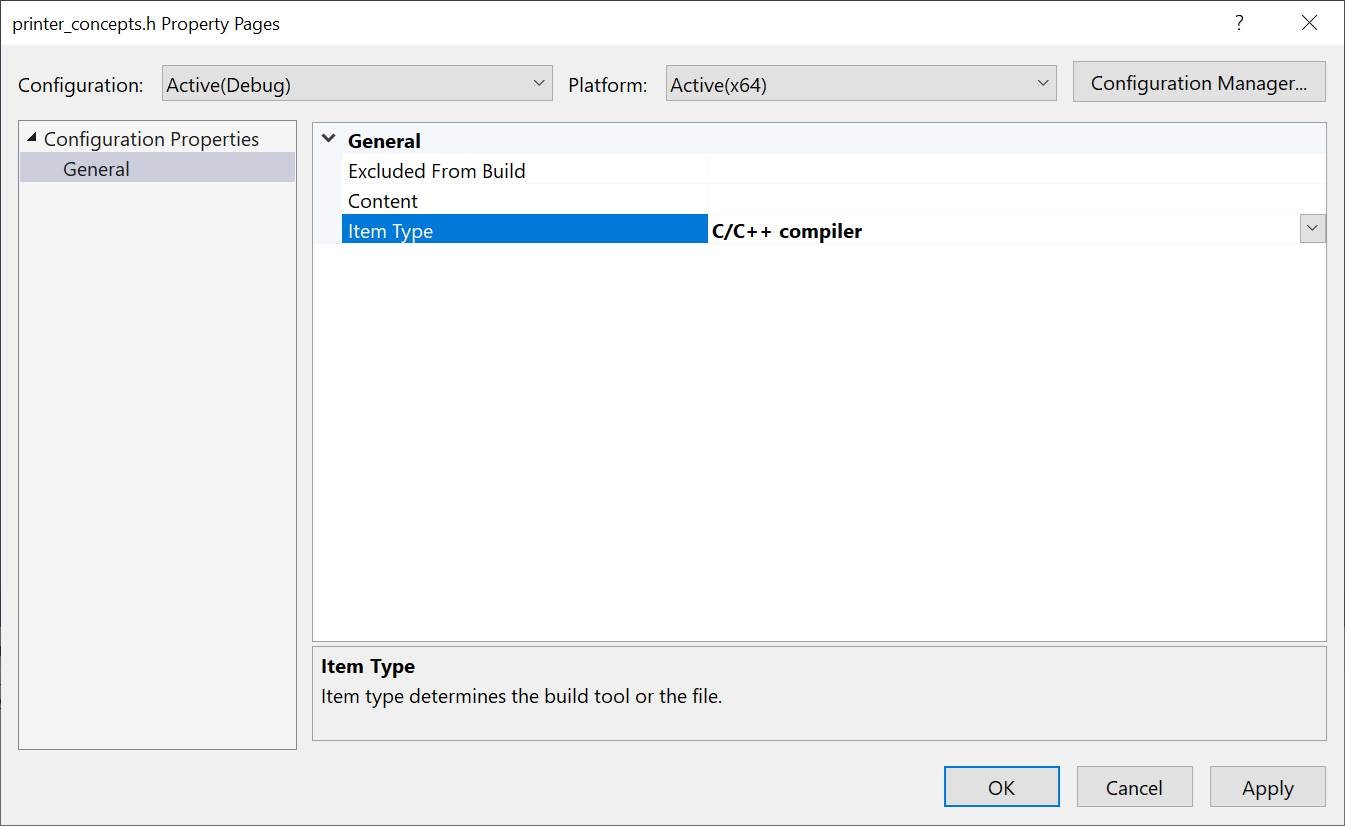Click the dialog close X icon
1345x826 pixels.
tap(1310, 22)
